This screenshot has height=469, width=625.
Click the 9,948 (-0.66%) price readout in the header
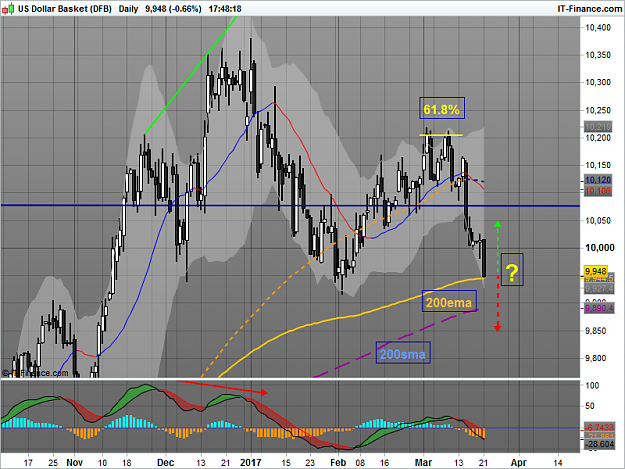tap(173, 9)
